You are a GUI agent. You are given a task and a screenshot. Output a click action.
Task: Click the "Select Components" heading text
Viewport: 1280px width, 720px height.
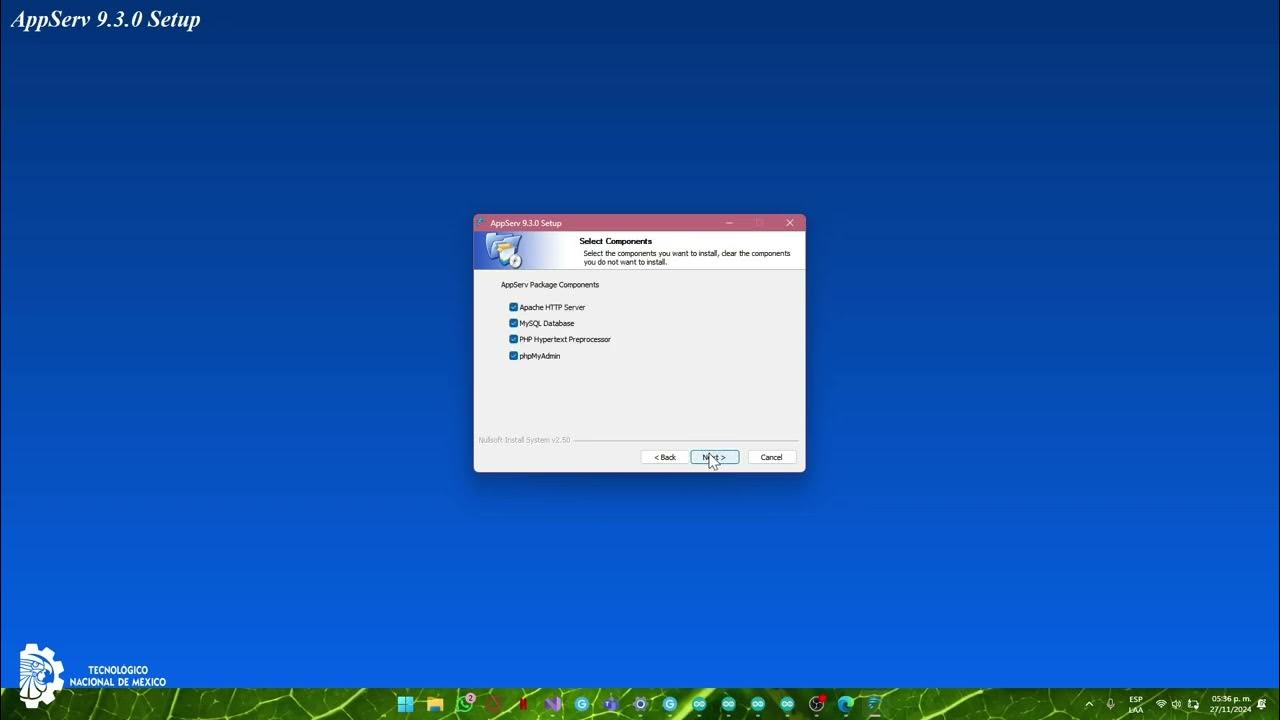click(615, 241)
